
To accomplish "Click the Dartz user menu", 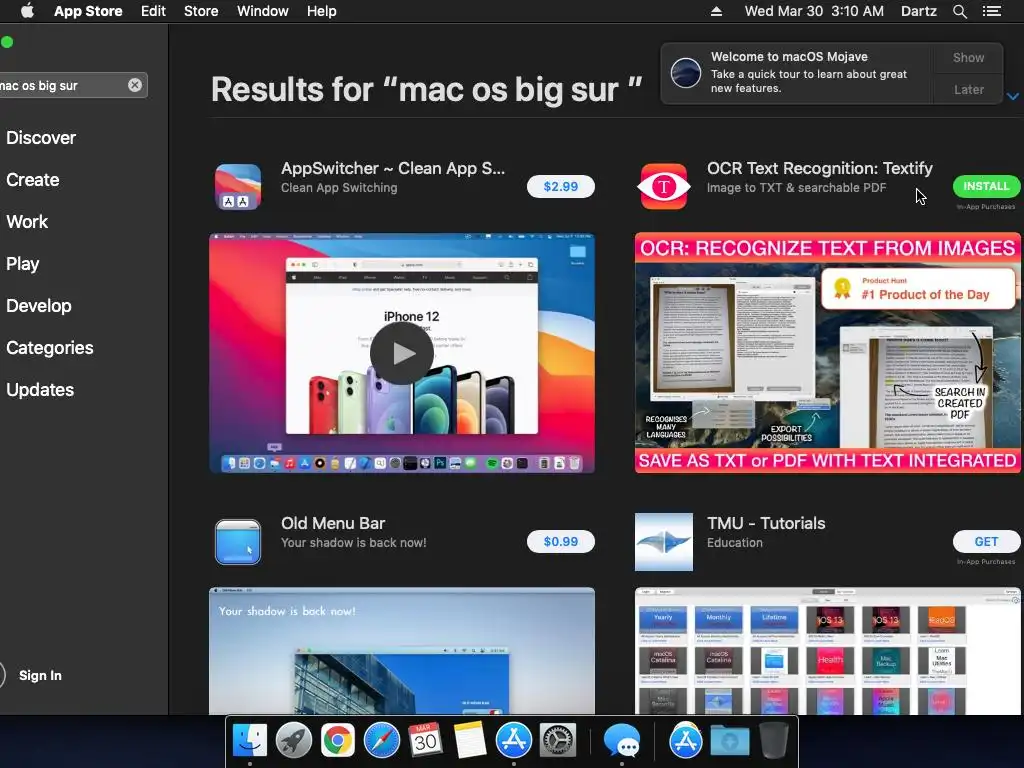I will coord(918,11).
